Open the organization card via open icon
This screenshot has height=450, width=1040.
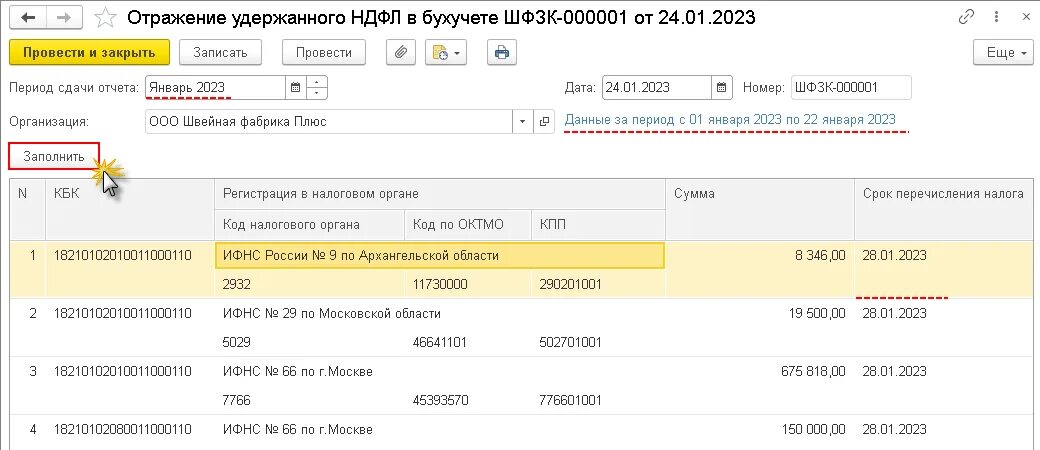pyautogui.click(x=545, y=121)
